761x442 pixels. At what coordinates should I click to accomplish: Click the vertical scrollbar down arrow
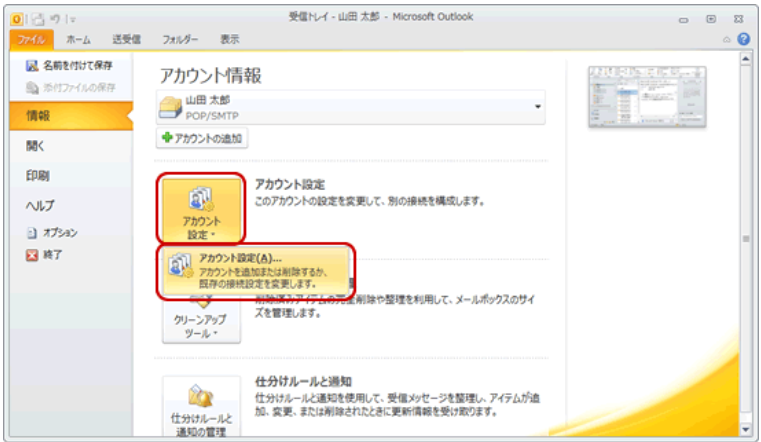tap(744, 429)
